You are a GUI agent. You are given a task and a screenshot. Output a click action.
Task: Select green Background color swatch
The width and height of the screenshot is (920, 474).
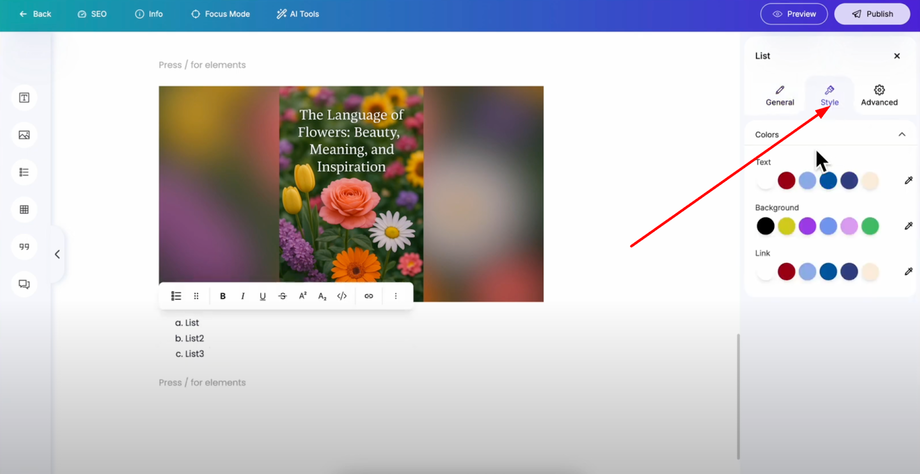click(870, 226)
